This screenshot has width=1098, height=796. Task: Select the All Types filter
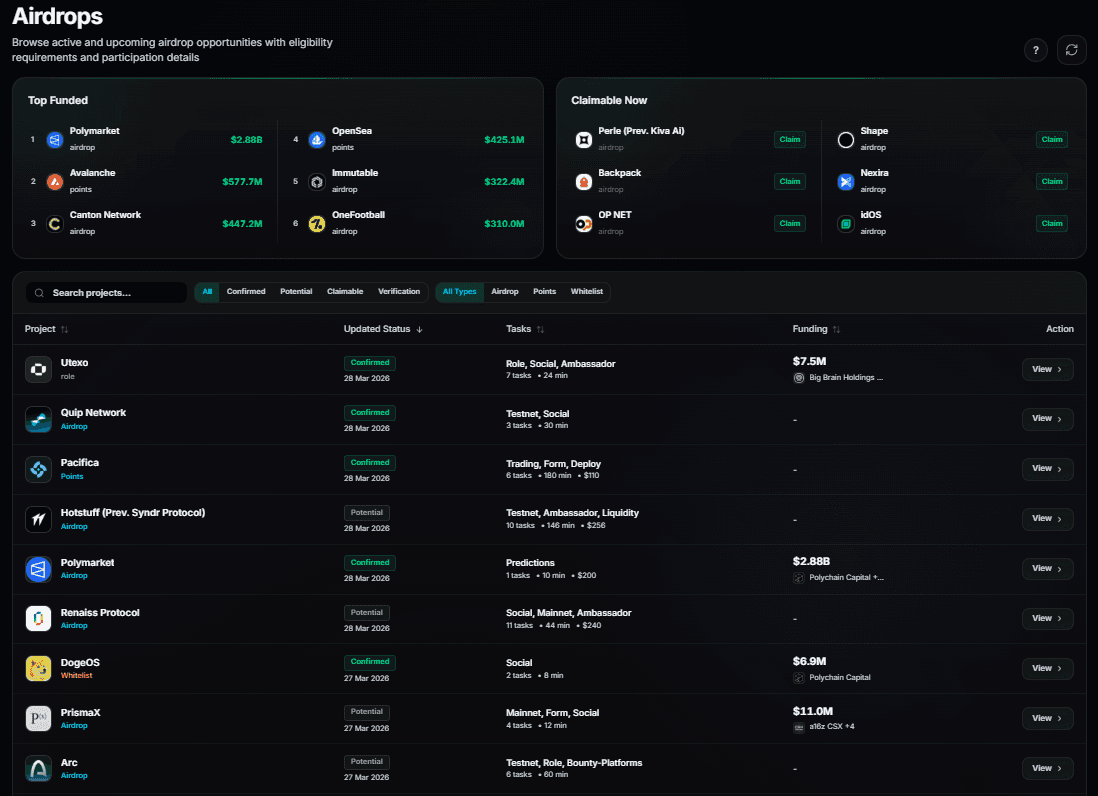[459, 292]
